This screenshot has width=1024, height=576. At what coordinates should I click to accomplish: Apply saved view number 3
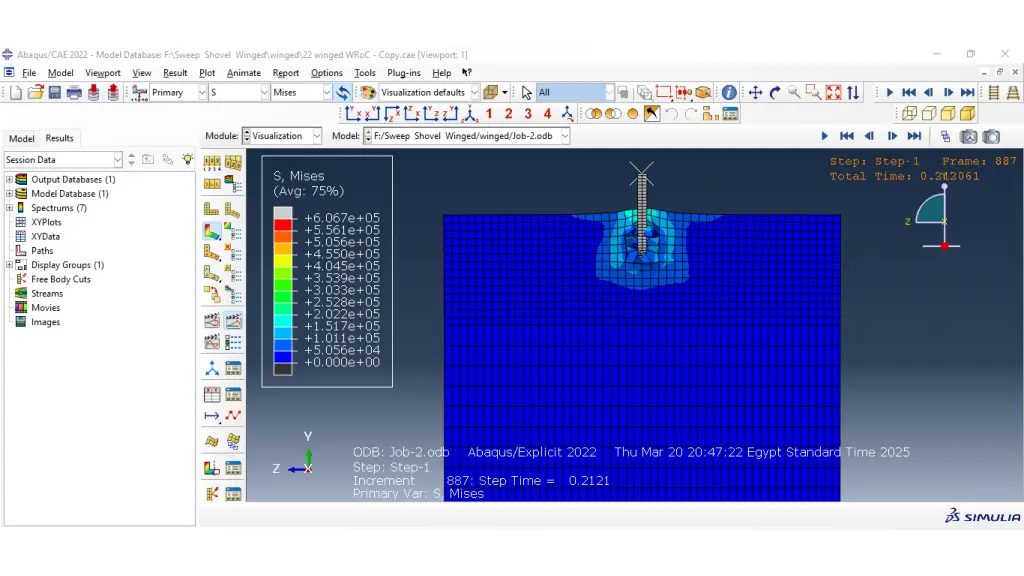[x=528, y=114]
